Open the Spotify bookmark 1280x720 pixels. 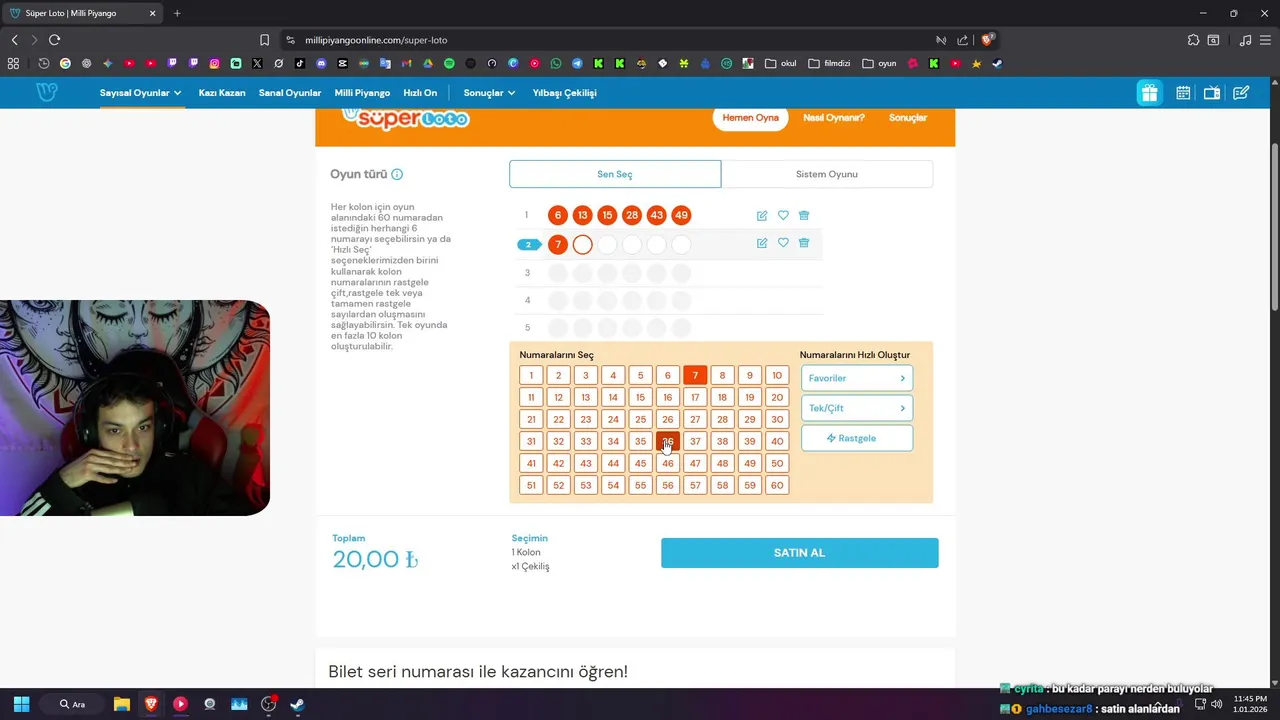[x=449, y=63]
